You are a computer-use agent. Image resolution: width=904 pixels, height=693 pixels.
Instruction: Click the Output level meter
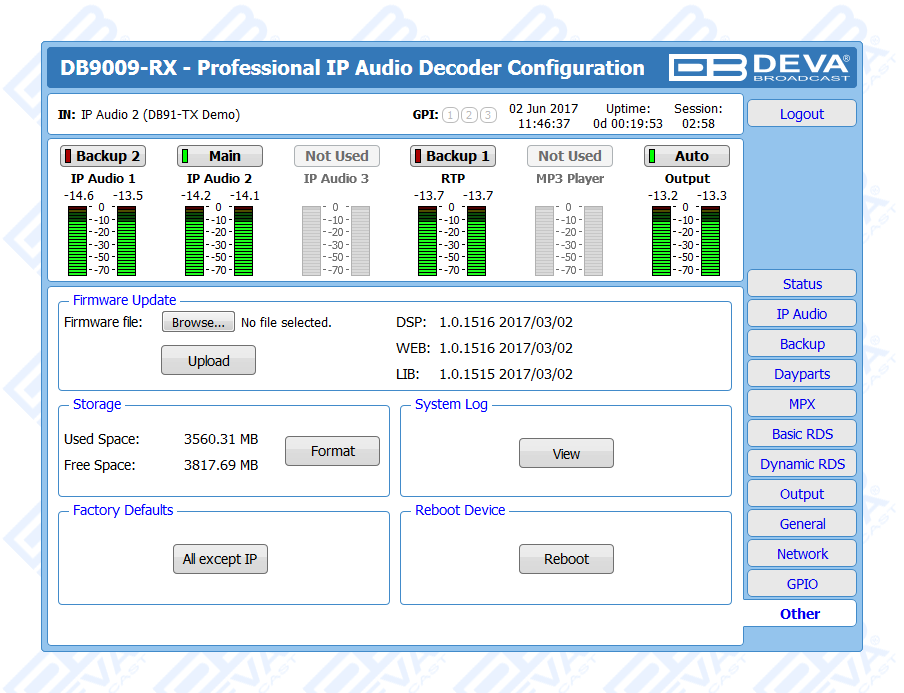click(x=686, y=240)
